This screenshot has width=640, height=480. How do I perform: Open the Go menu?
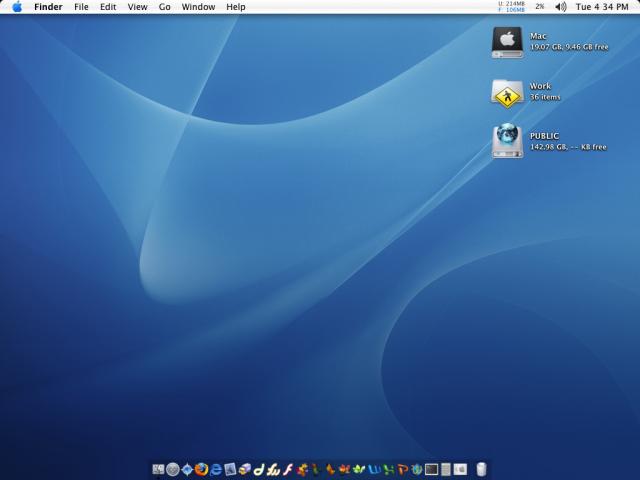tap(164, 7)
